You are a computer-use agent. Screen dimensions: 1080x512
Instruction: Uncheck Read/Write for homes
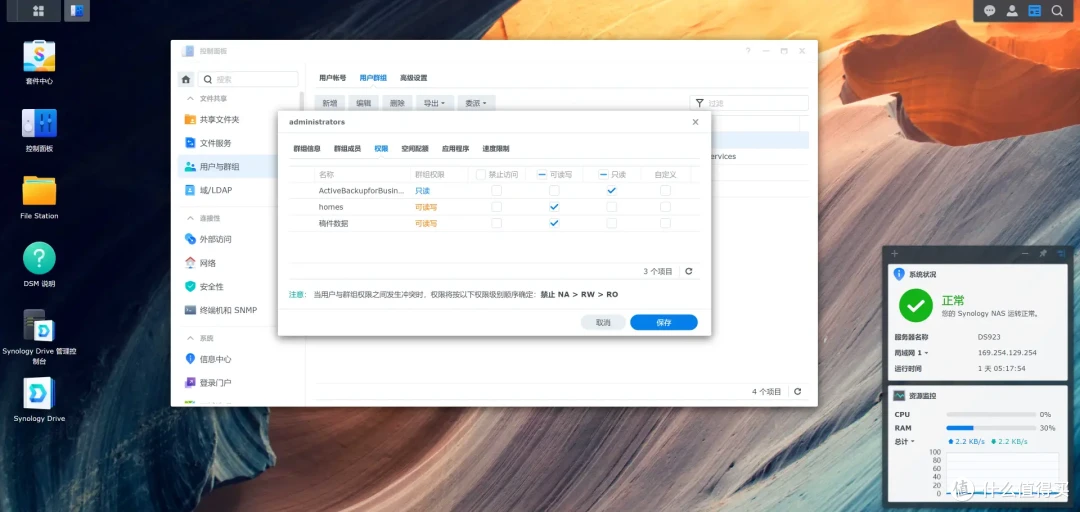[x=554, y=207]
